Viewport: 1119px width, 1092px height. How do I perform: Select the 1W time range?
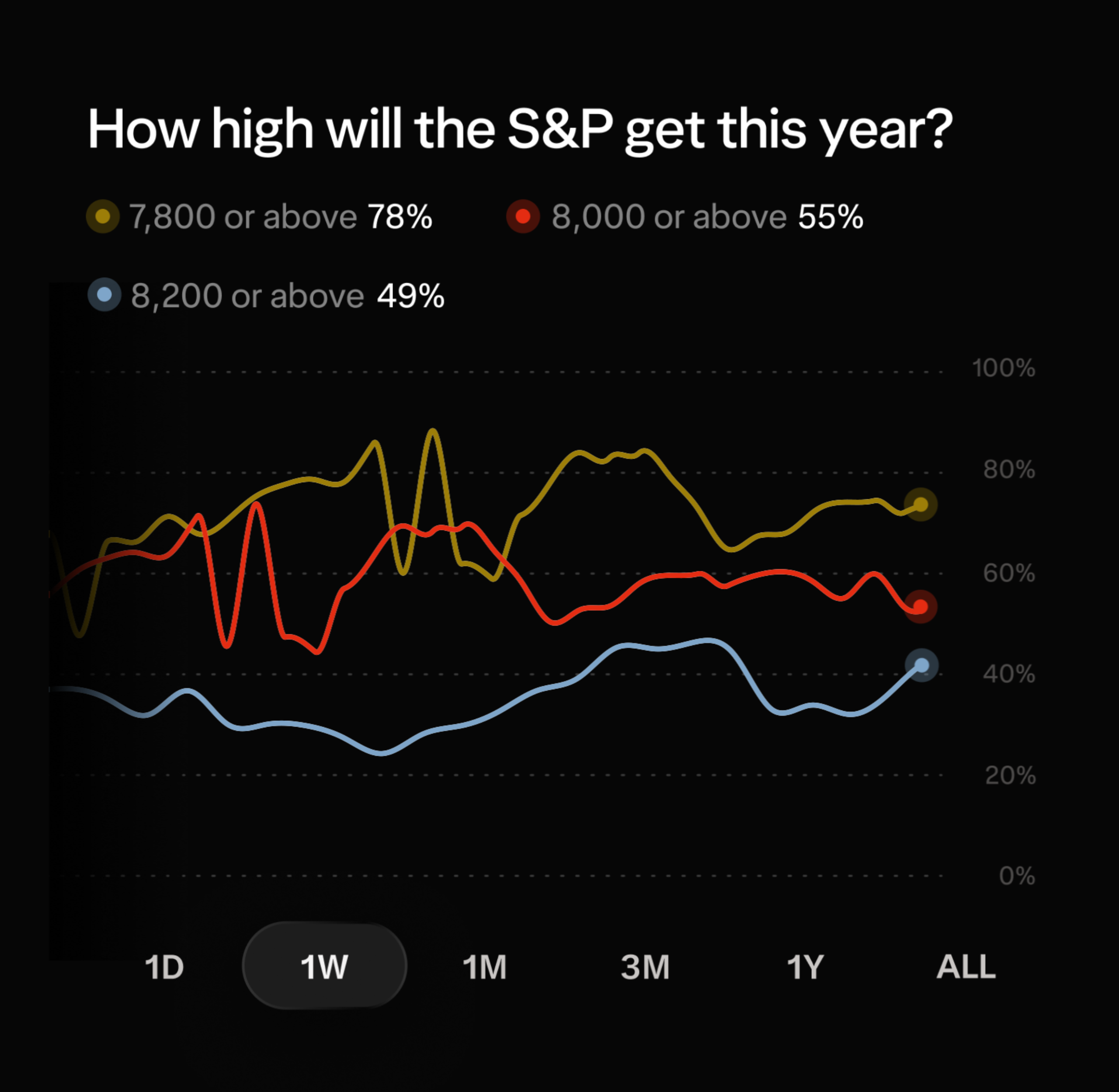click(325, 967)
